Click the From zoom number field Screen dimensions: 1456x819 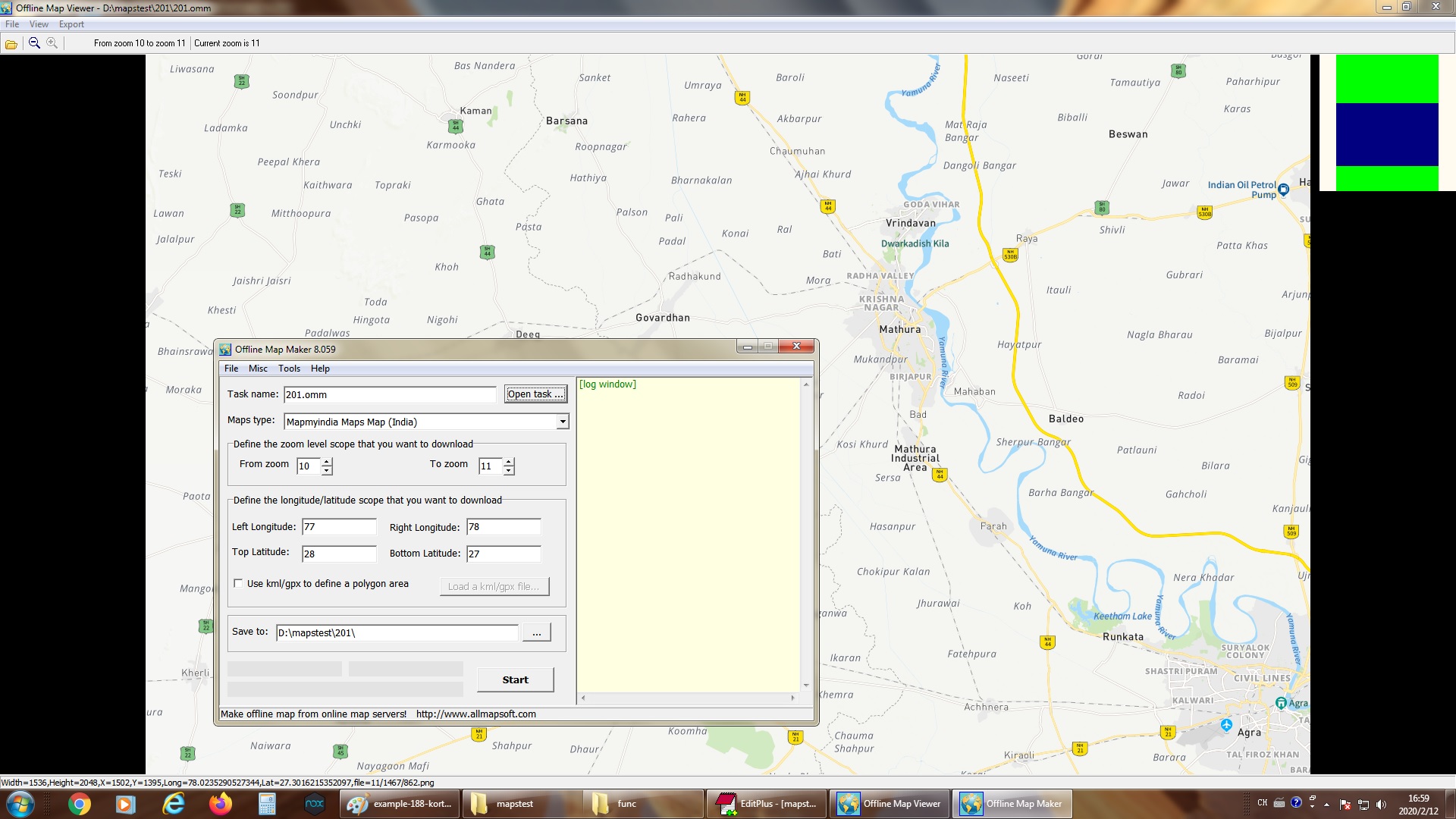pos(309,466)
